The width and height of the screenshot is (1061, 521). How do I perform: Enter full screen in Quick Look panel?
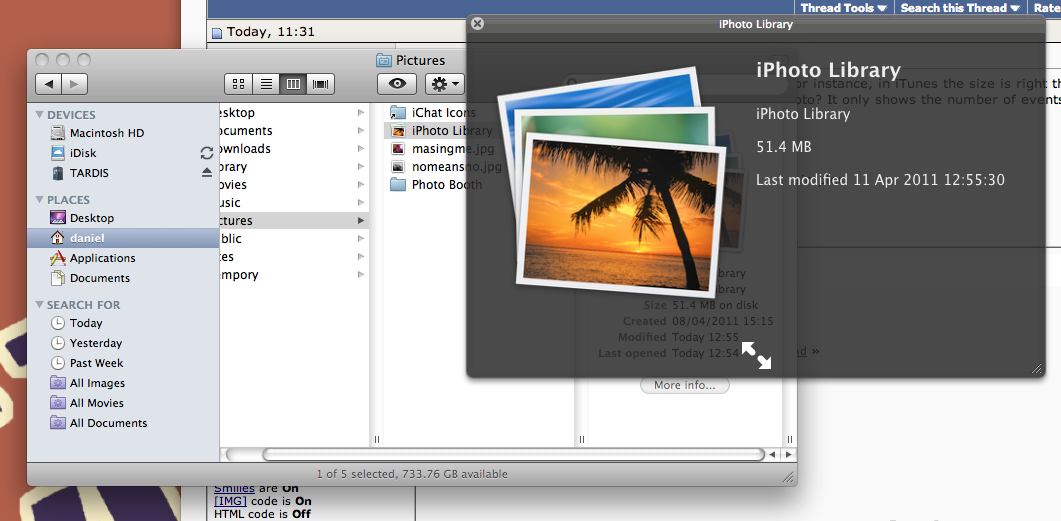pos(757,355)
